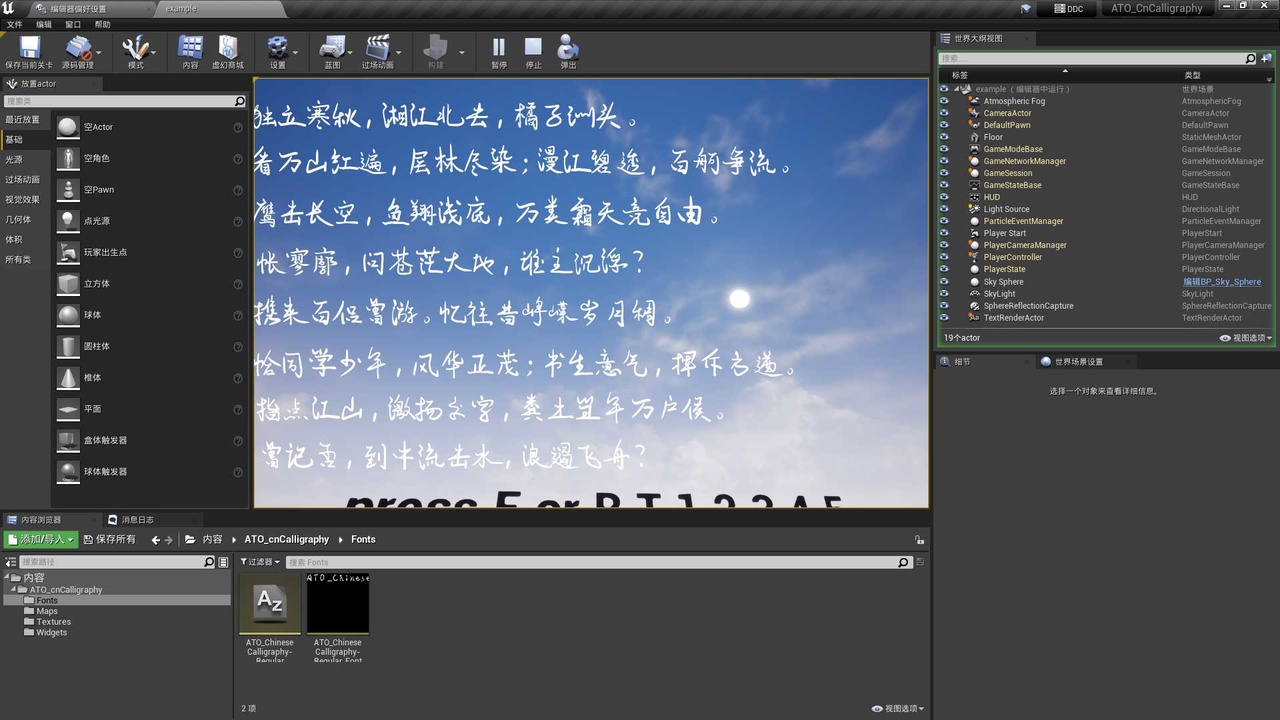The image size is (1280, 720).
Task: Select the Textures folder in tree
Action: click(53, 622)
